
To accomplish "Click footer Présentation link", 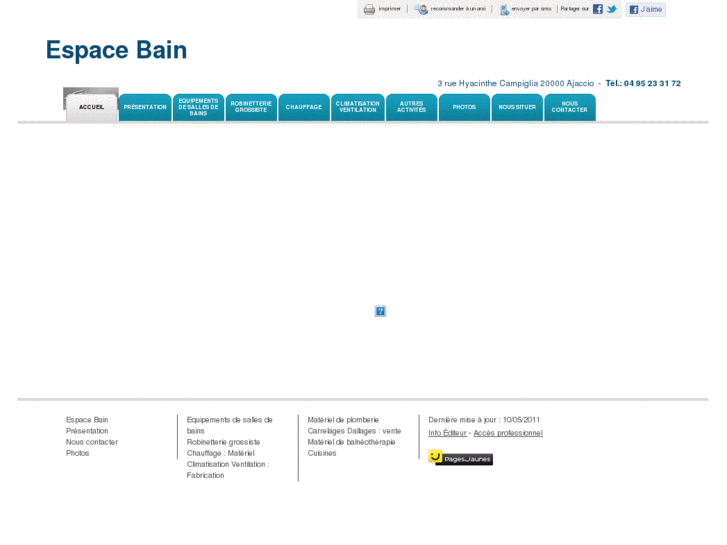I will 87,431.
